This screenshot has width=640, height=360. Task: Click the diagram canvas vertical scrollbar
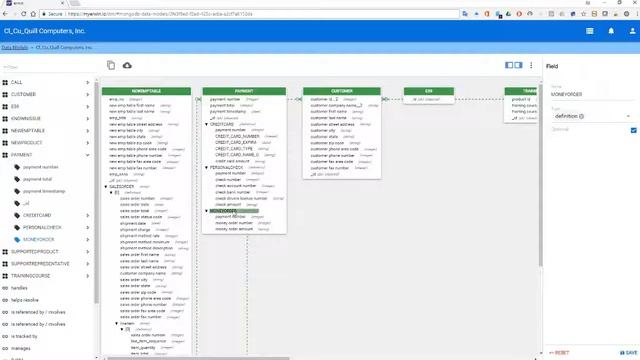[540, 176]
